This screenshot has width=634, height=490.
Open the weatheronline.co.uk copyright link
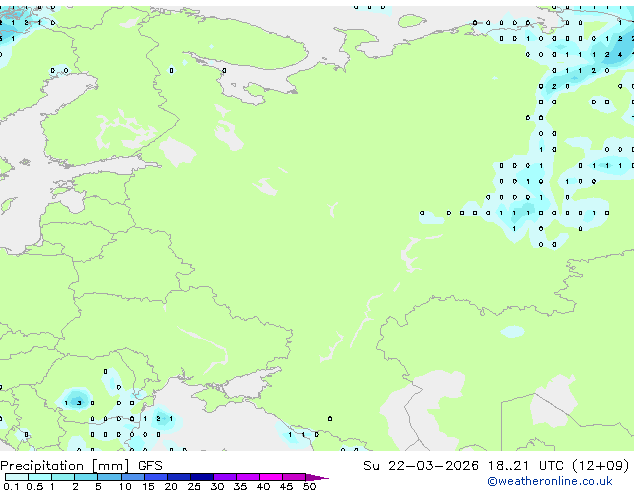pyautogui.click(x=550, y=481)
